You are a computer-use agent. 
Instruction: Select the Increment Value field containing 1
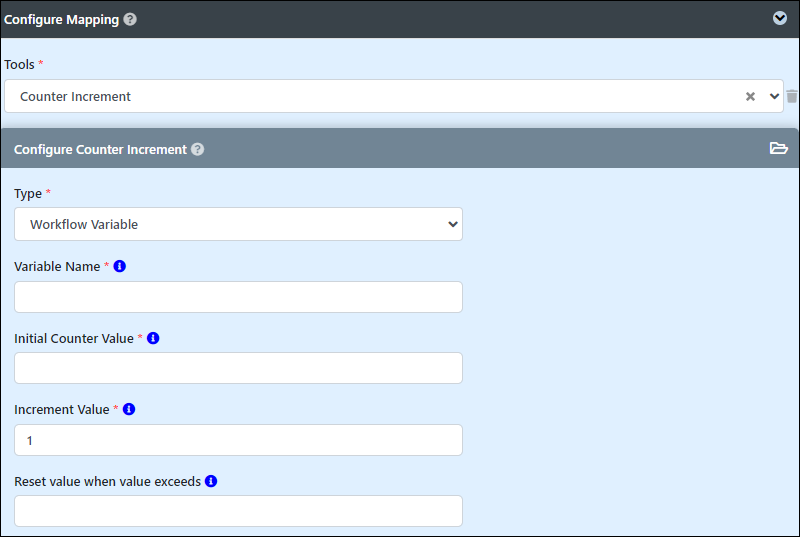click(238, 440)
